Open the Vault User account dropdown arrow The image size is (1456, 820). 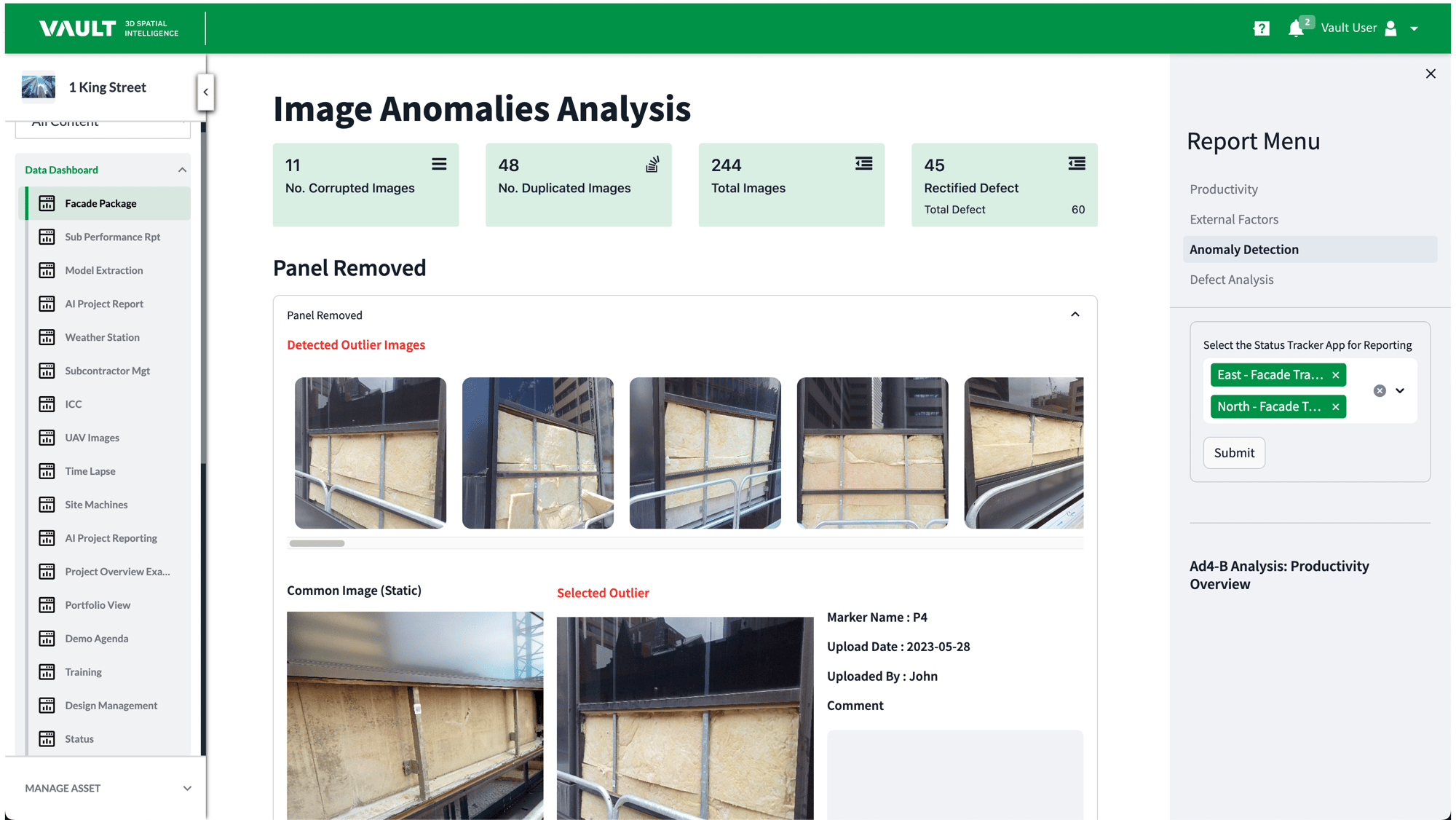click(1414, 28)
